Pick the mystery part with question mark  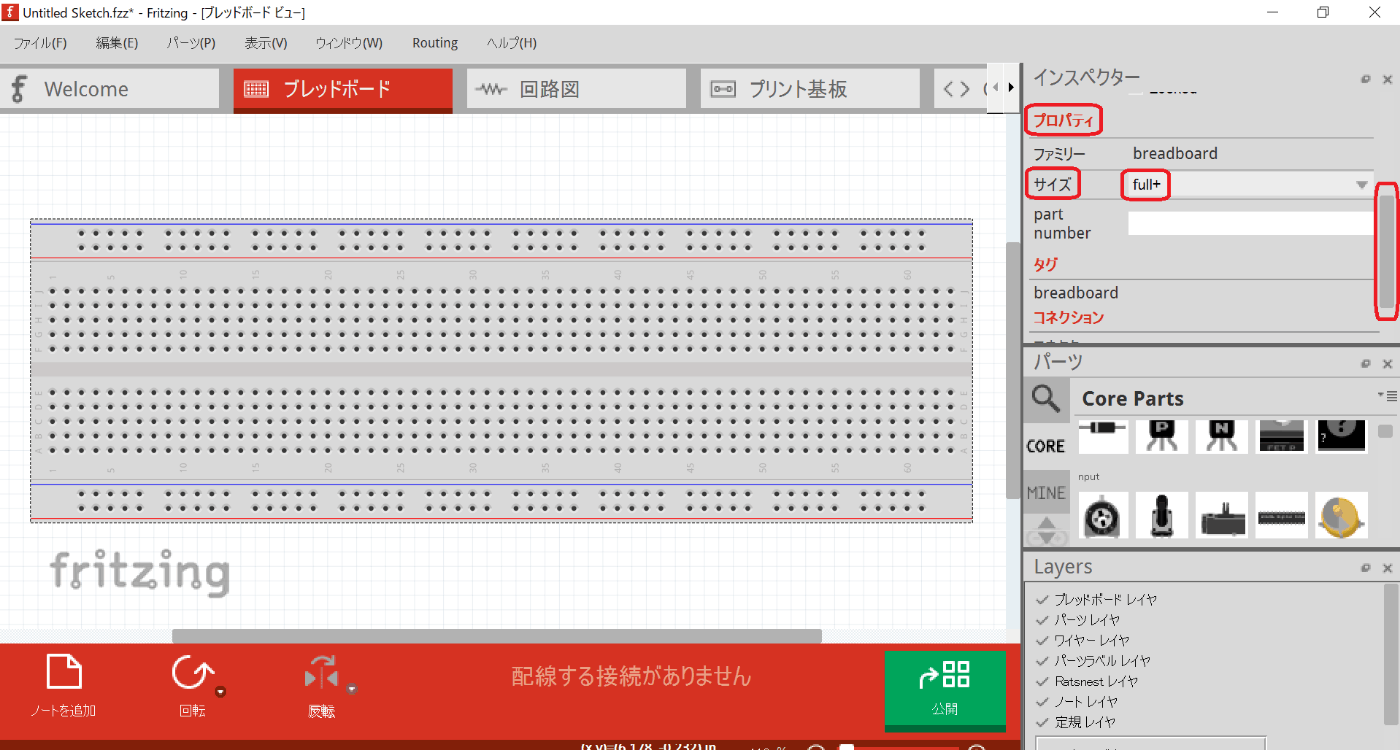click(x=1342, y=436)
